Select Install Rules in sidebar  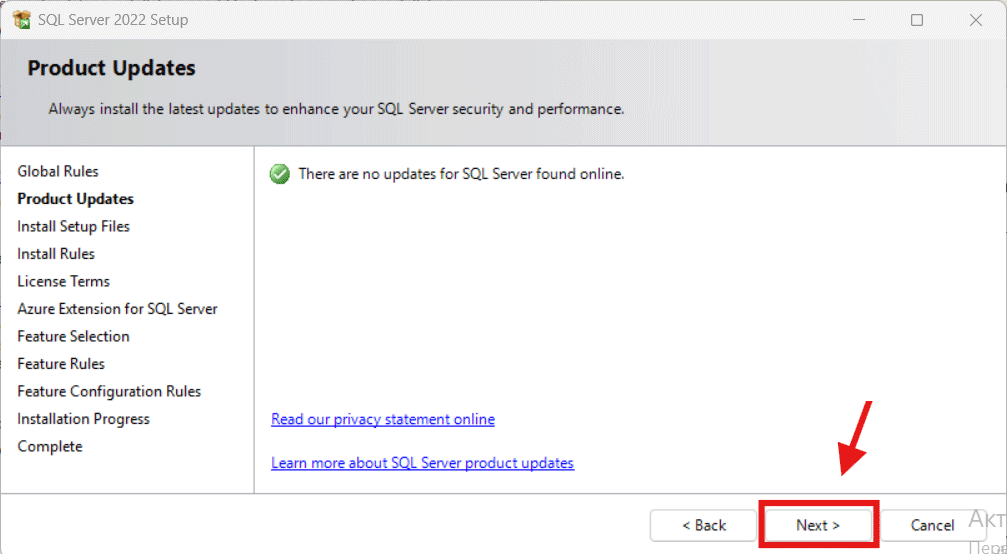[56, 254]
